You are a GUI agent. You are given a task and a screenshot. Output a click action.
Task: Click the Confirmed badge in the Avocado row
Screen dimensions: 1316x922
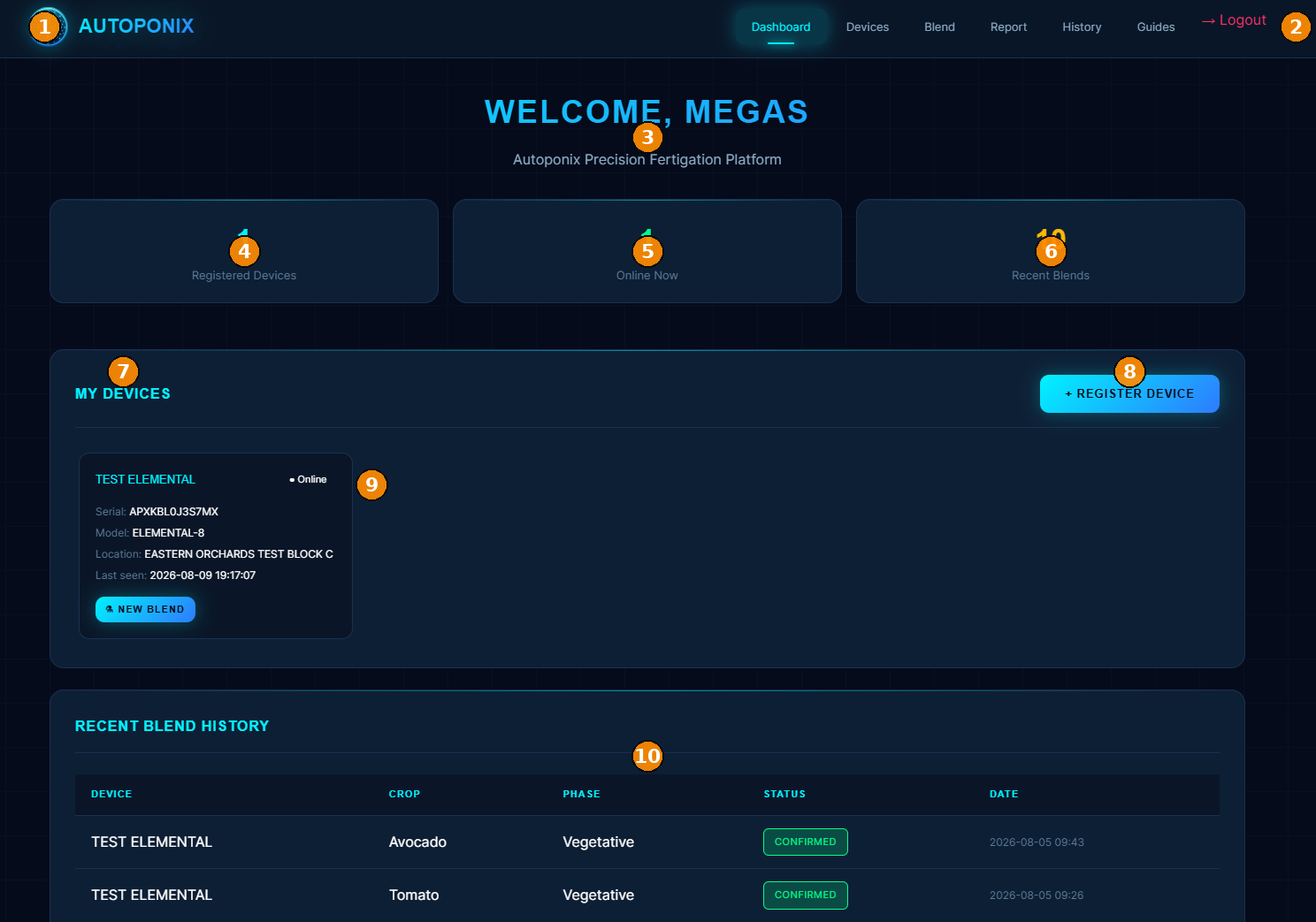click(x=806, y=842)
